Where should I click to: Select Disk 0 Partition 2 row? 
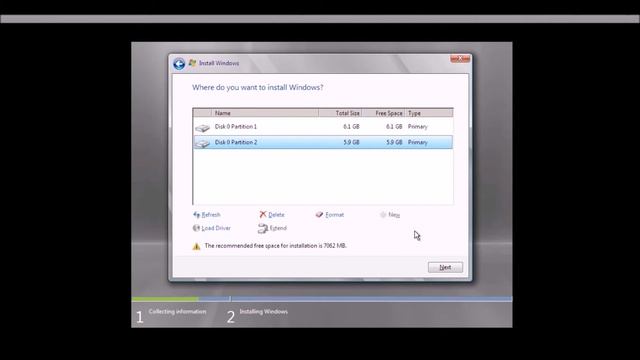tap(322, 142)
